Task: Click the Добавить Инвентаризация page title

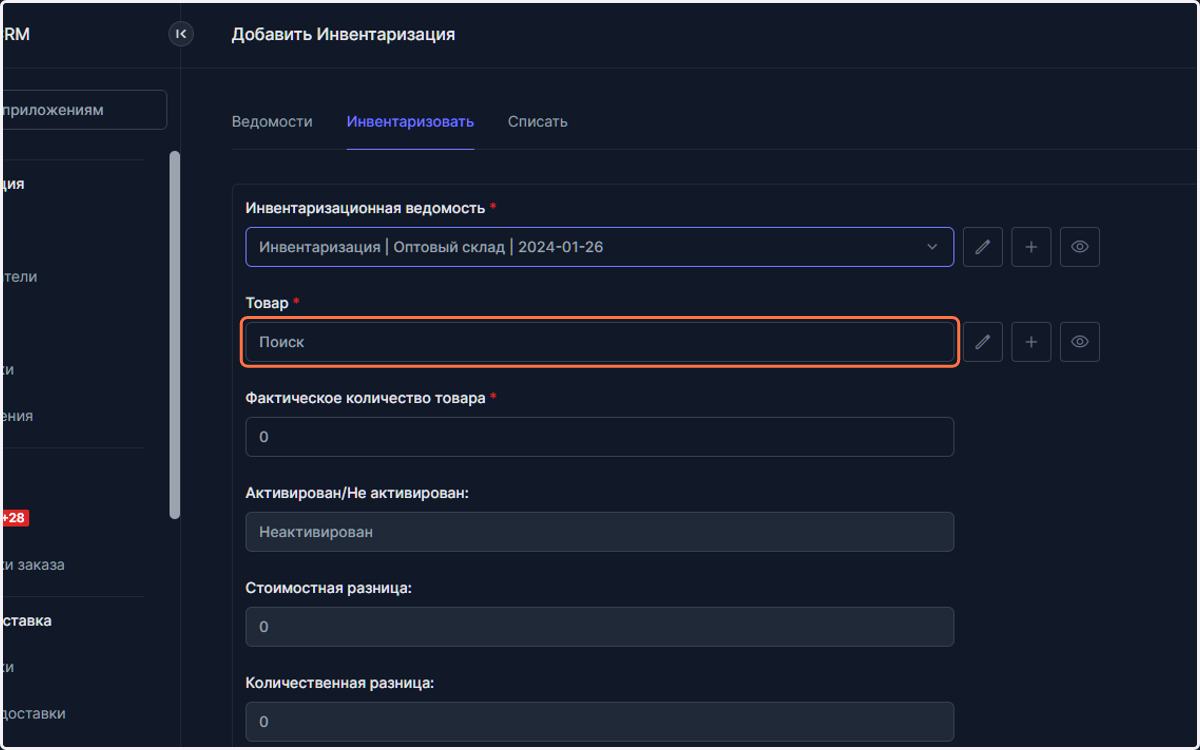Action: click(343, 34)
